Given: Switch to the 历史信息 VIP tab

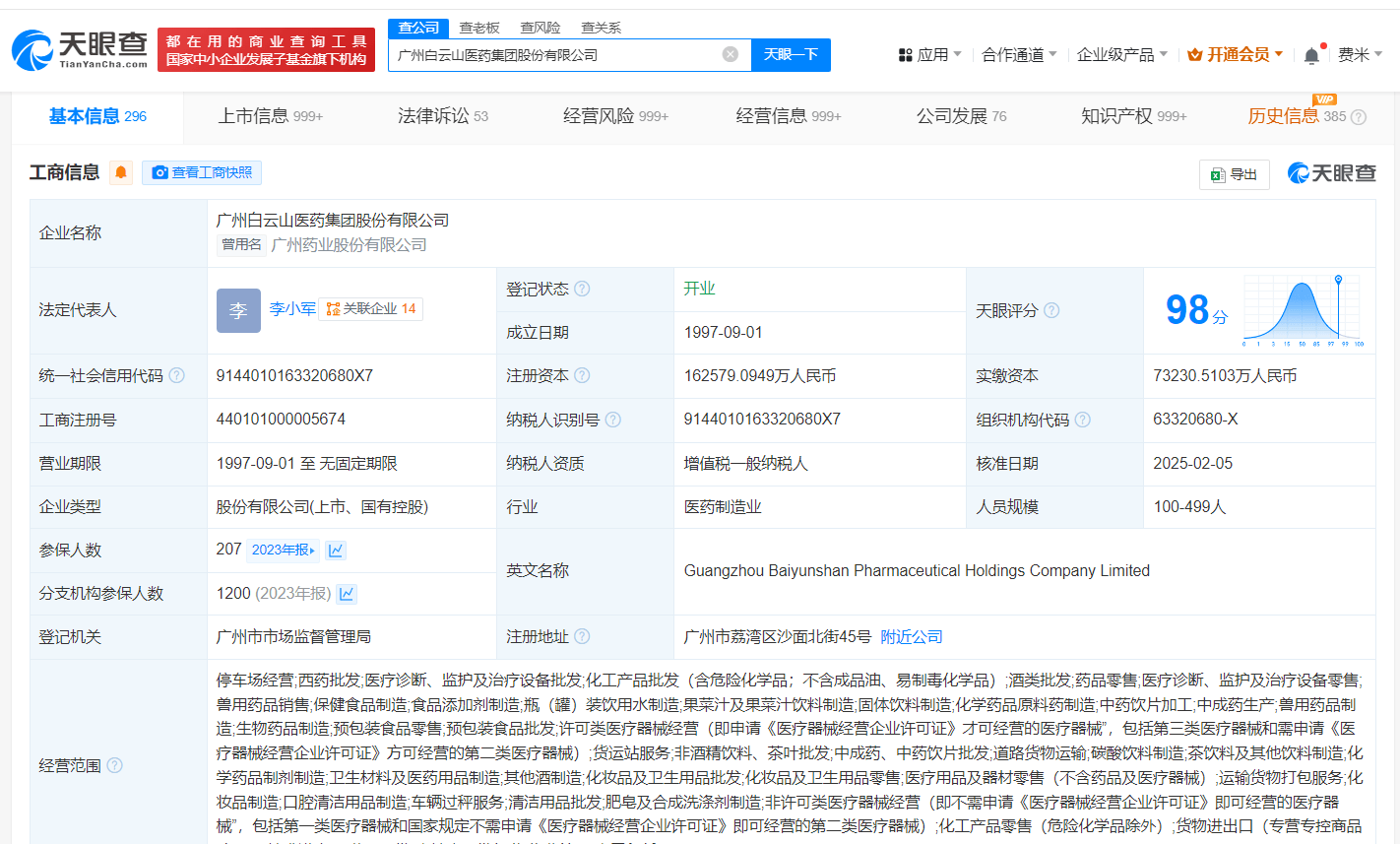Looking at the screenshot, I should (x=1297, y=116).
